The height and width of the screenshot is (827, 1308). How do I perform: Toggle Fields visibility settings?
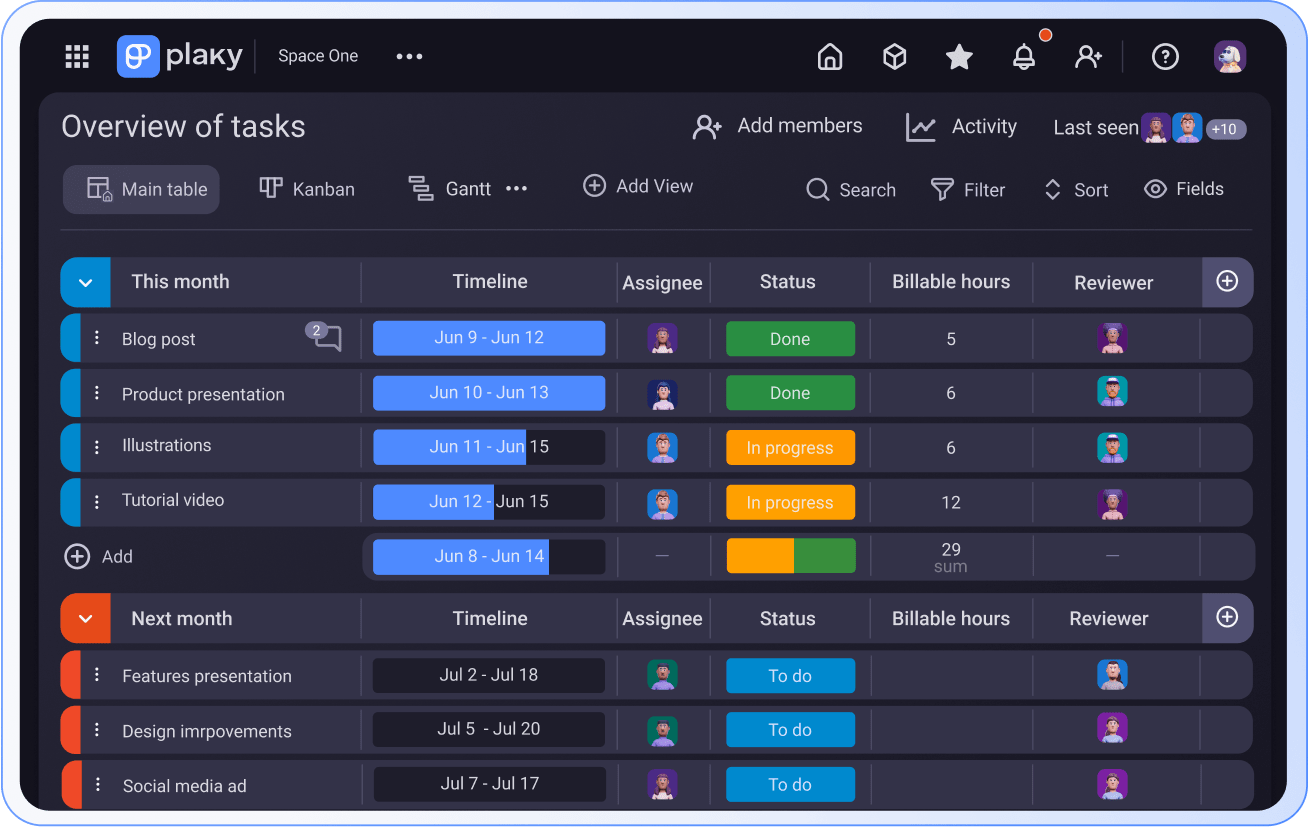(1184, 189)
